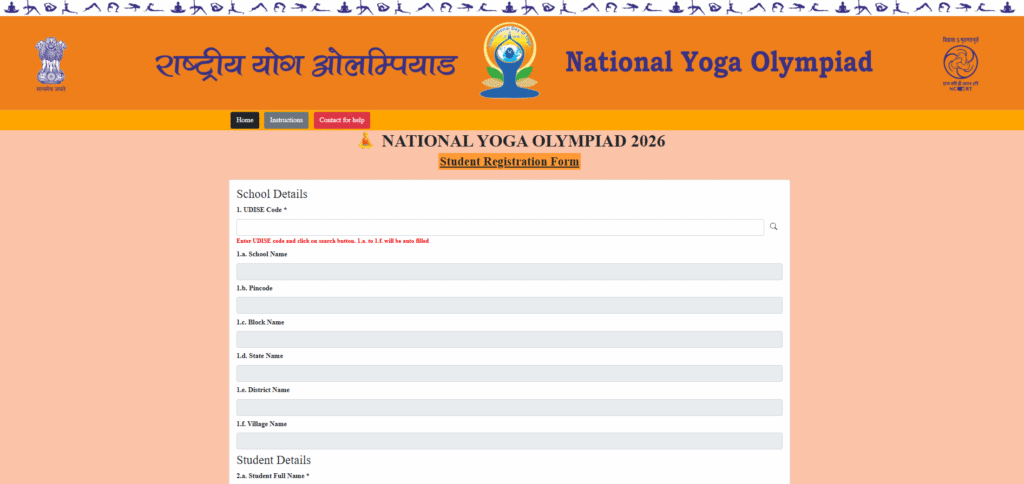Click the Pincode field
Screen dimensions: 1024x484
click(509, 306)
